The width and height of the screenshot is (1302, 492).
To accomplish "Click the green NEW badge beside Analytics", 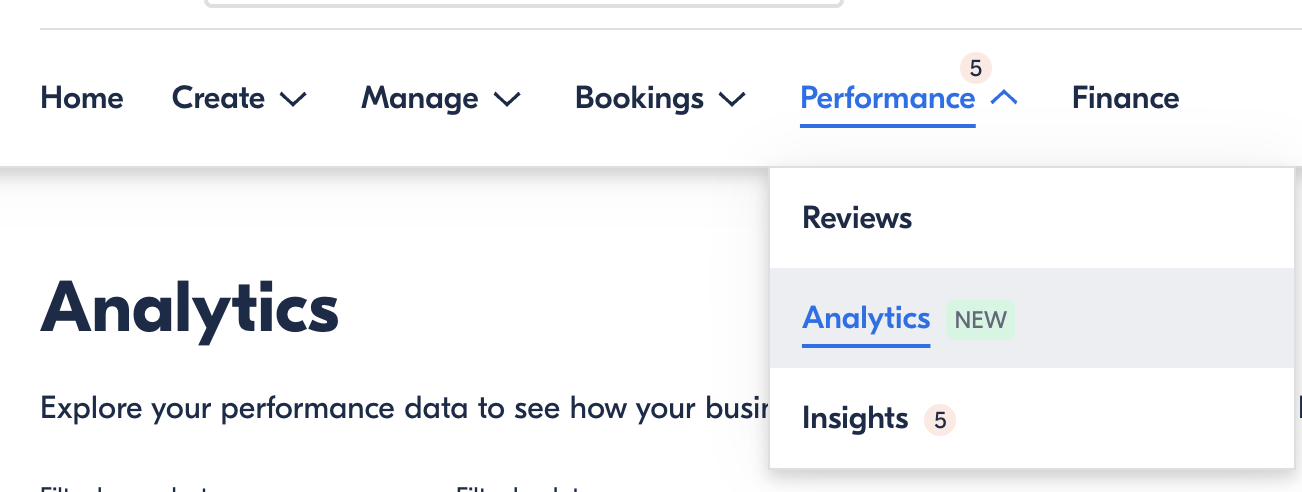I will (x=980, y=320).
